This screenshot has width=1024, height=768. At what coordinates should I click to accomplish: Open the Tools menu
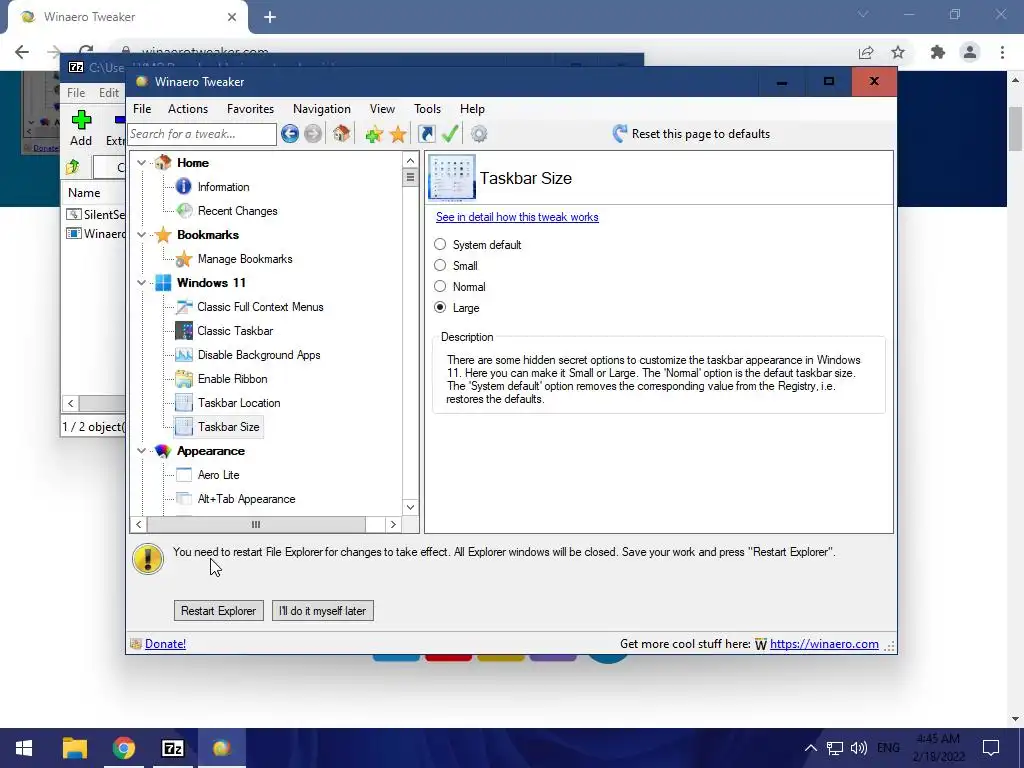[427, 109]
